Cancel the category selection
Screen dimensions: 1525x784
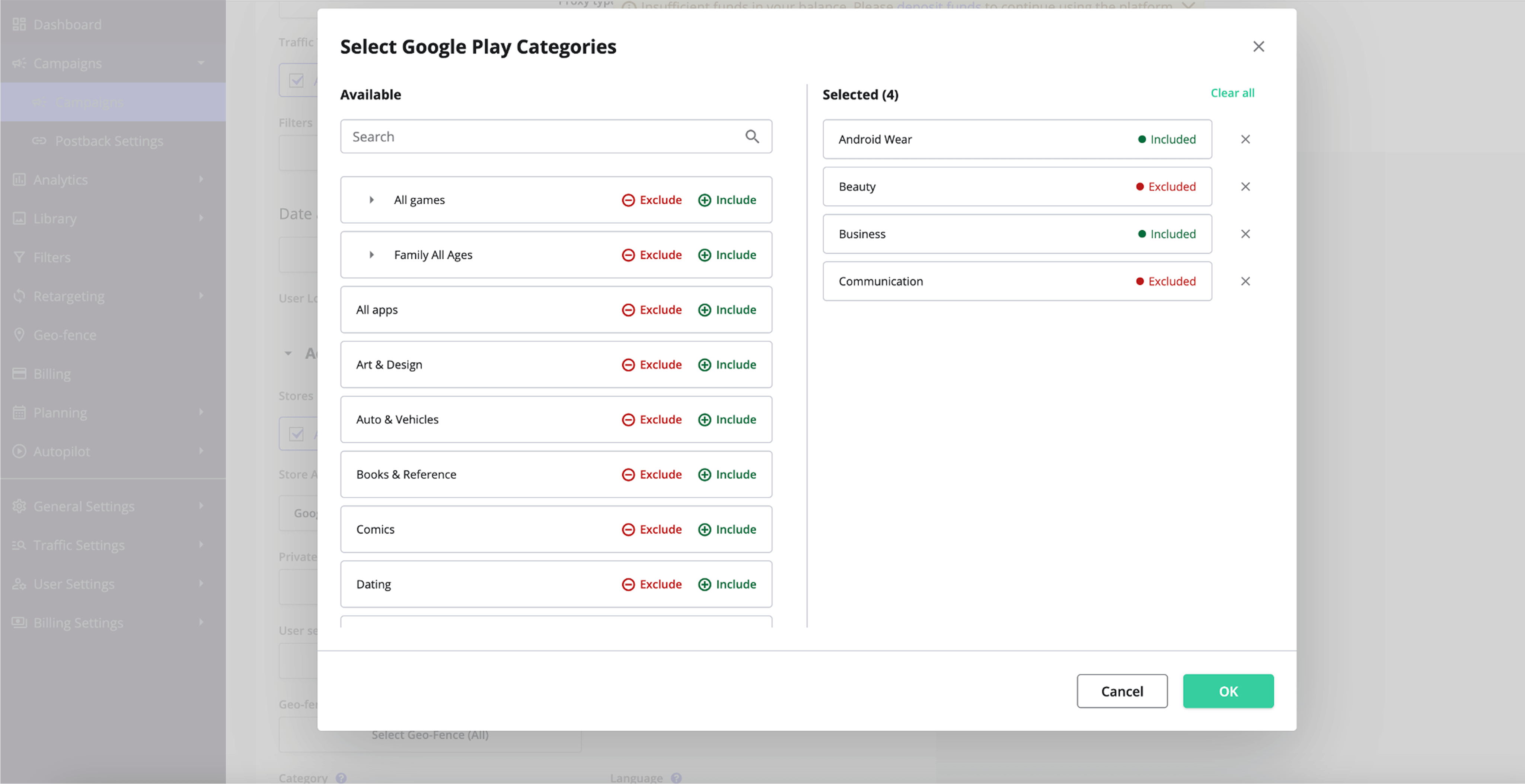click(x=1122, y=691)
